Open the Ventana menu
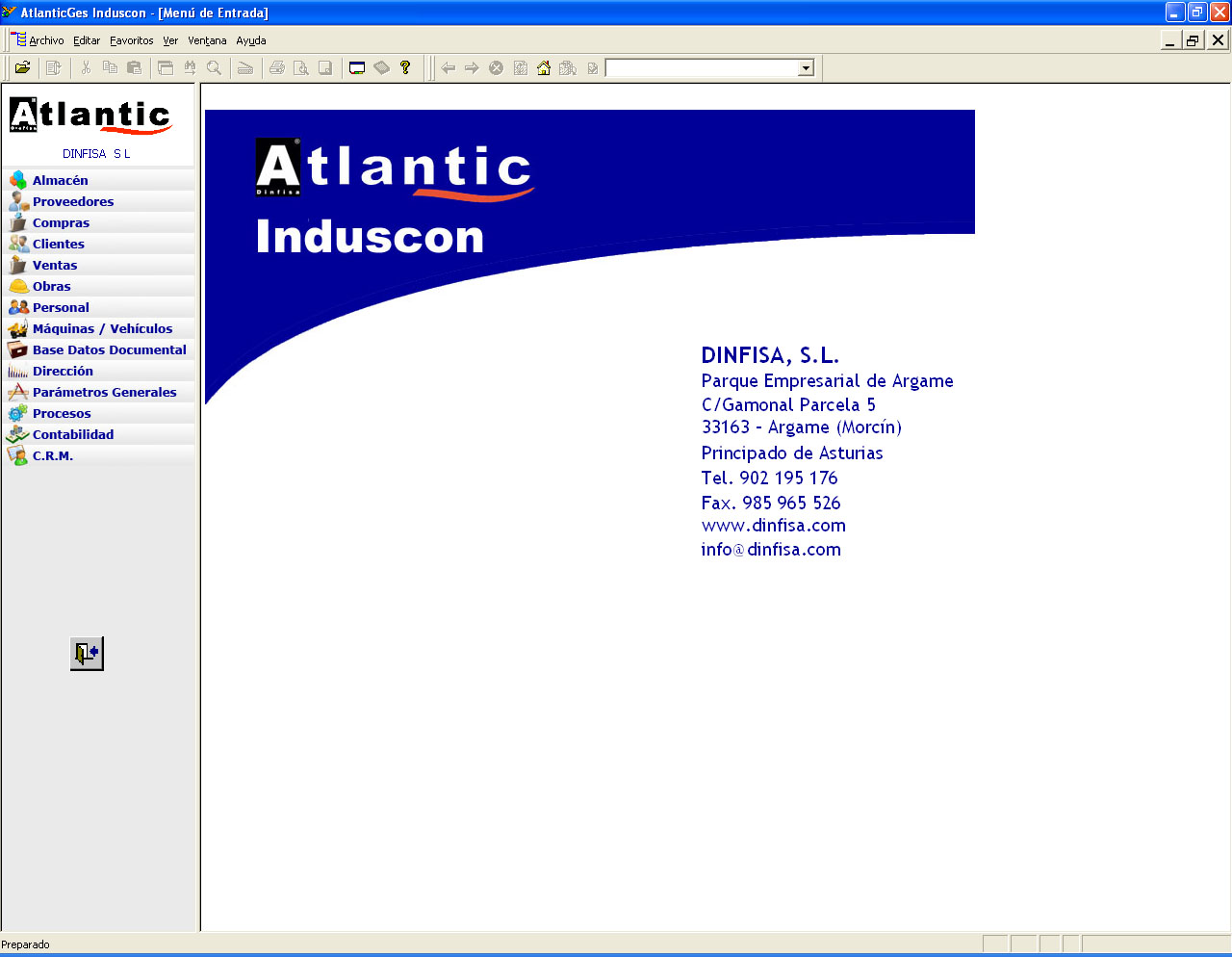The image size is (1232, 957). coord(207,40)
